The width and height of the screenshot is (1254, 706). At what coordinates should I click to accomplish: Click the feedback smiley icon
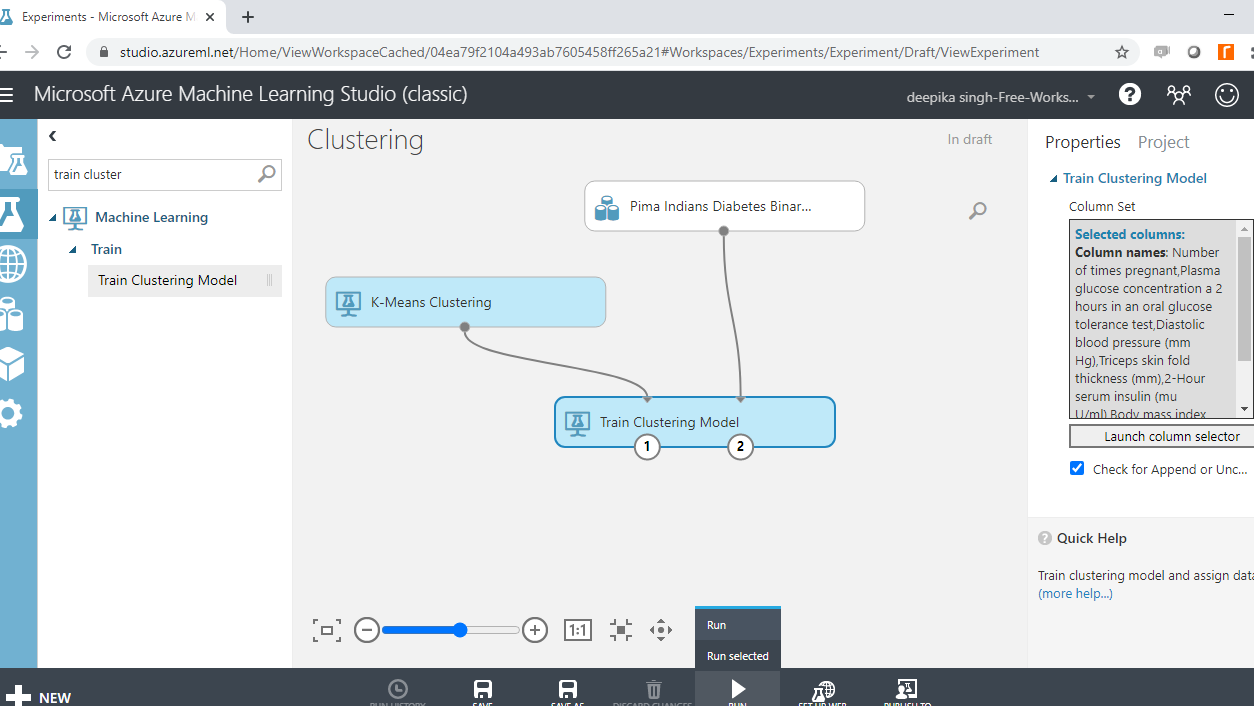[1227, 94]
